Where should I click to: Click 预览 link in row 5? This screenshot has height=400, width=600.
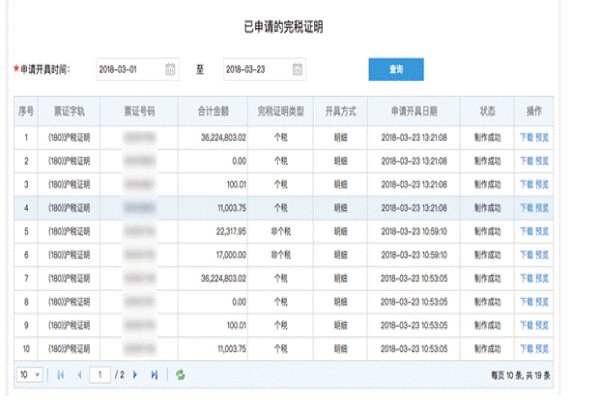pos(542,231)
